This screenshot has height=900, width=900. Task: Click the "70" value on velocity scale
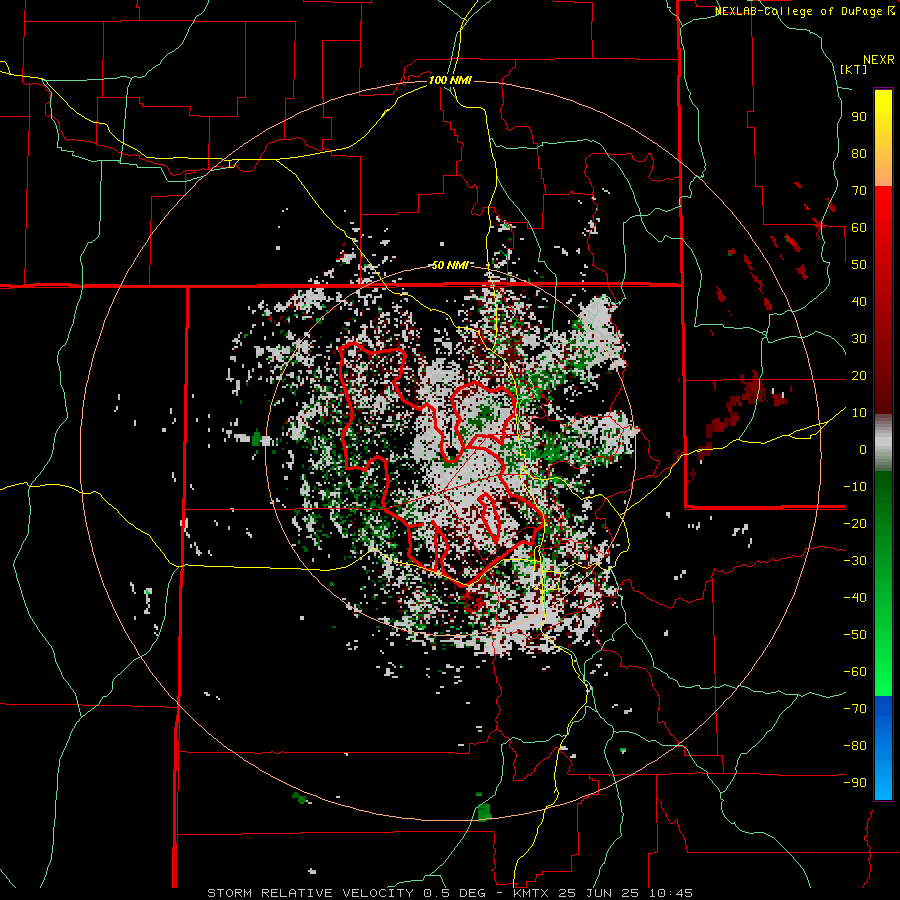859,191
